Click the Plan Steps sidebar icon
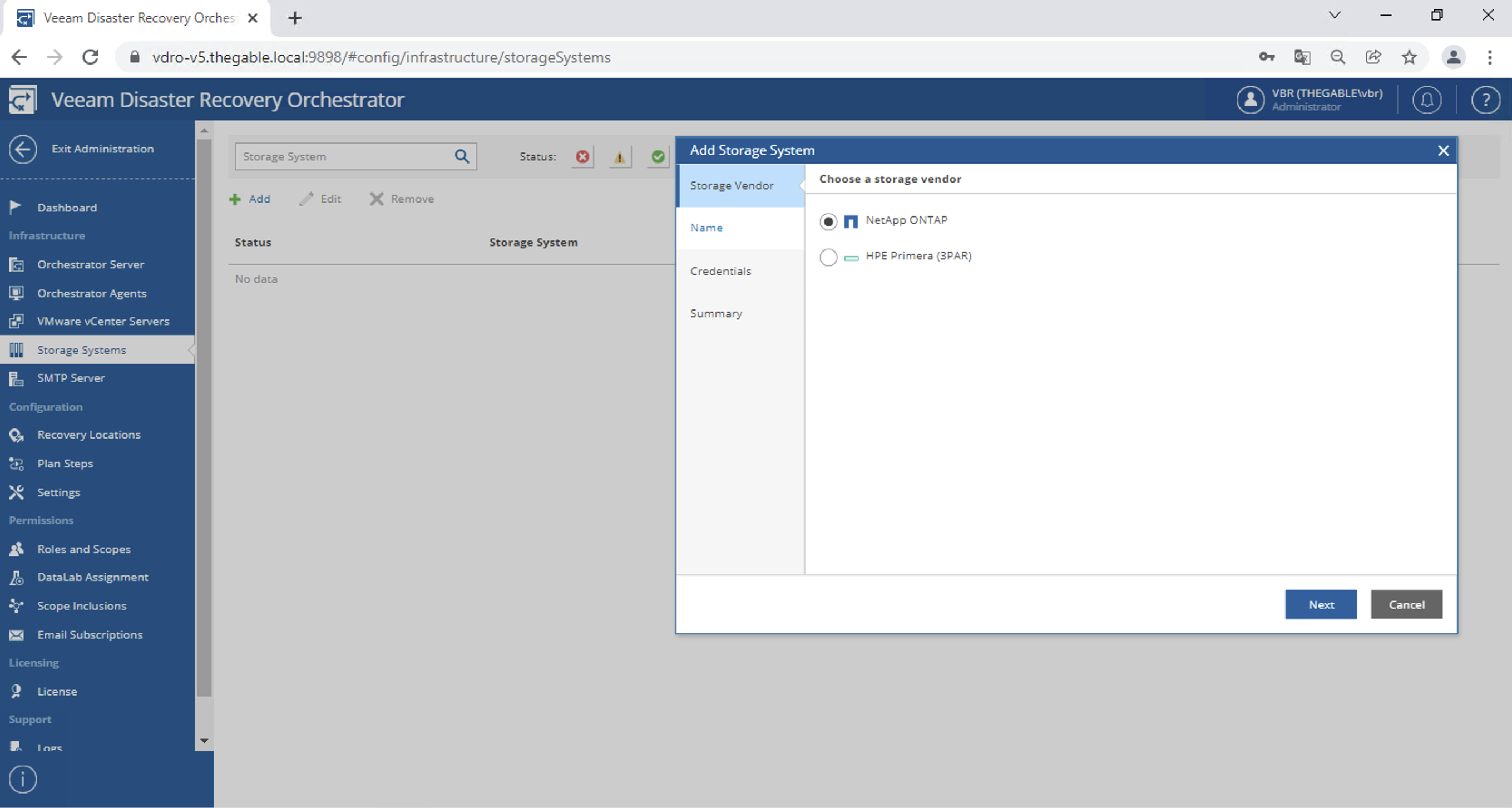 pos(17,464)
